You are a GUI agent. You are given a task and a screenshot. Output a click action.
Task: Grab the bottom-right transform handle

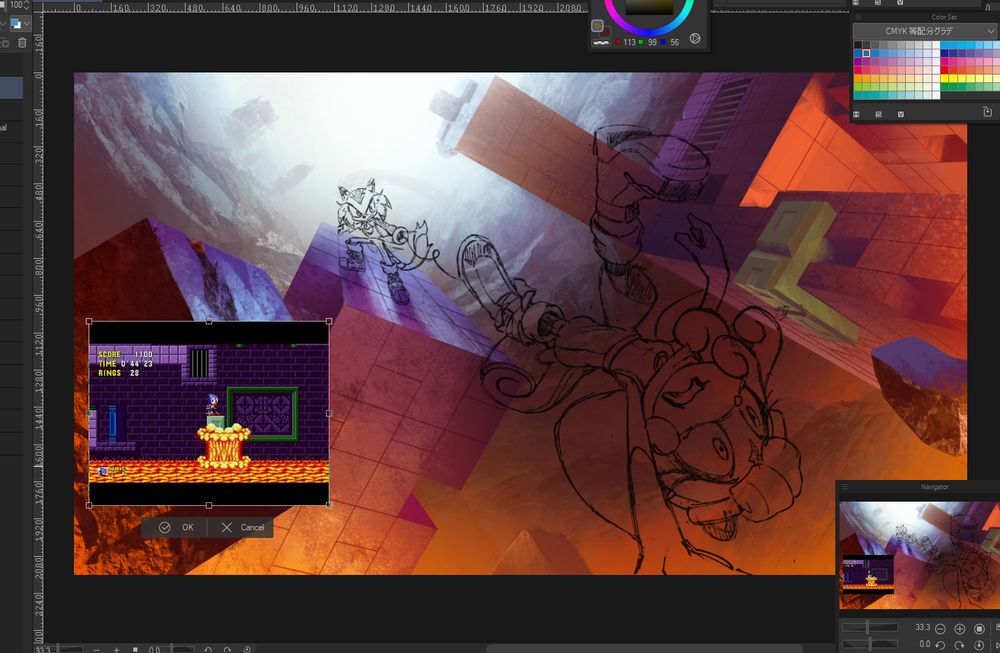(x=329, y=505)
